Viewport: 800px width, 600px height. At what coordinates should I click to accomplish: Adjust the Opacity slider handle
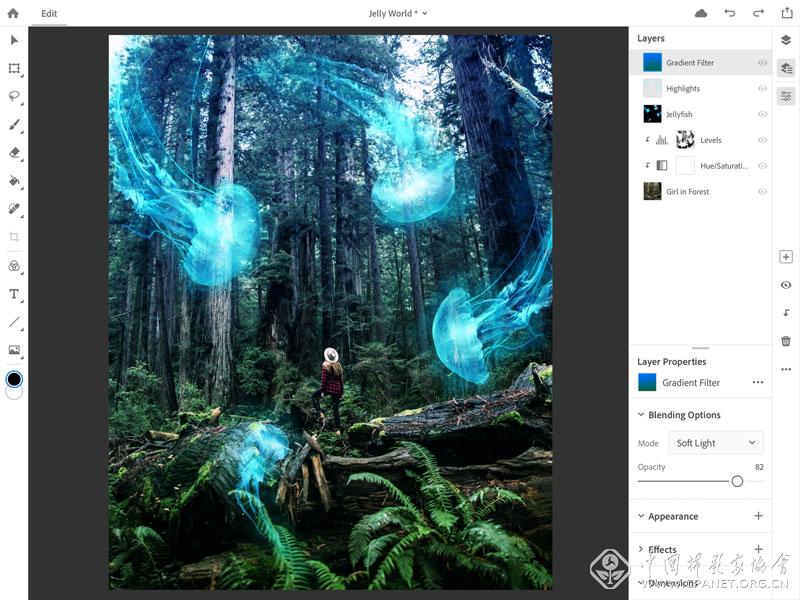[x=737, y=481]
